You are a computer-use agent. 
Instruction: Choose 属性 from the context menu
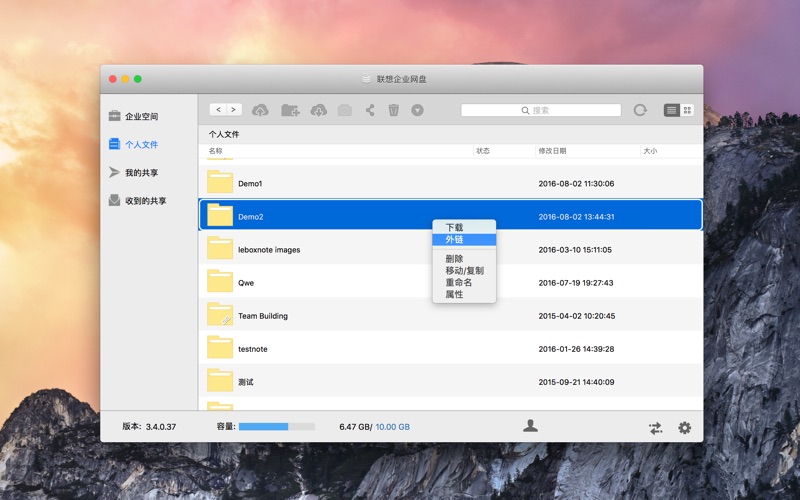[x=464, y=294]
